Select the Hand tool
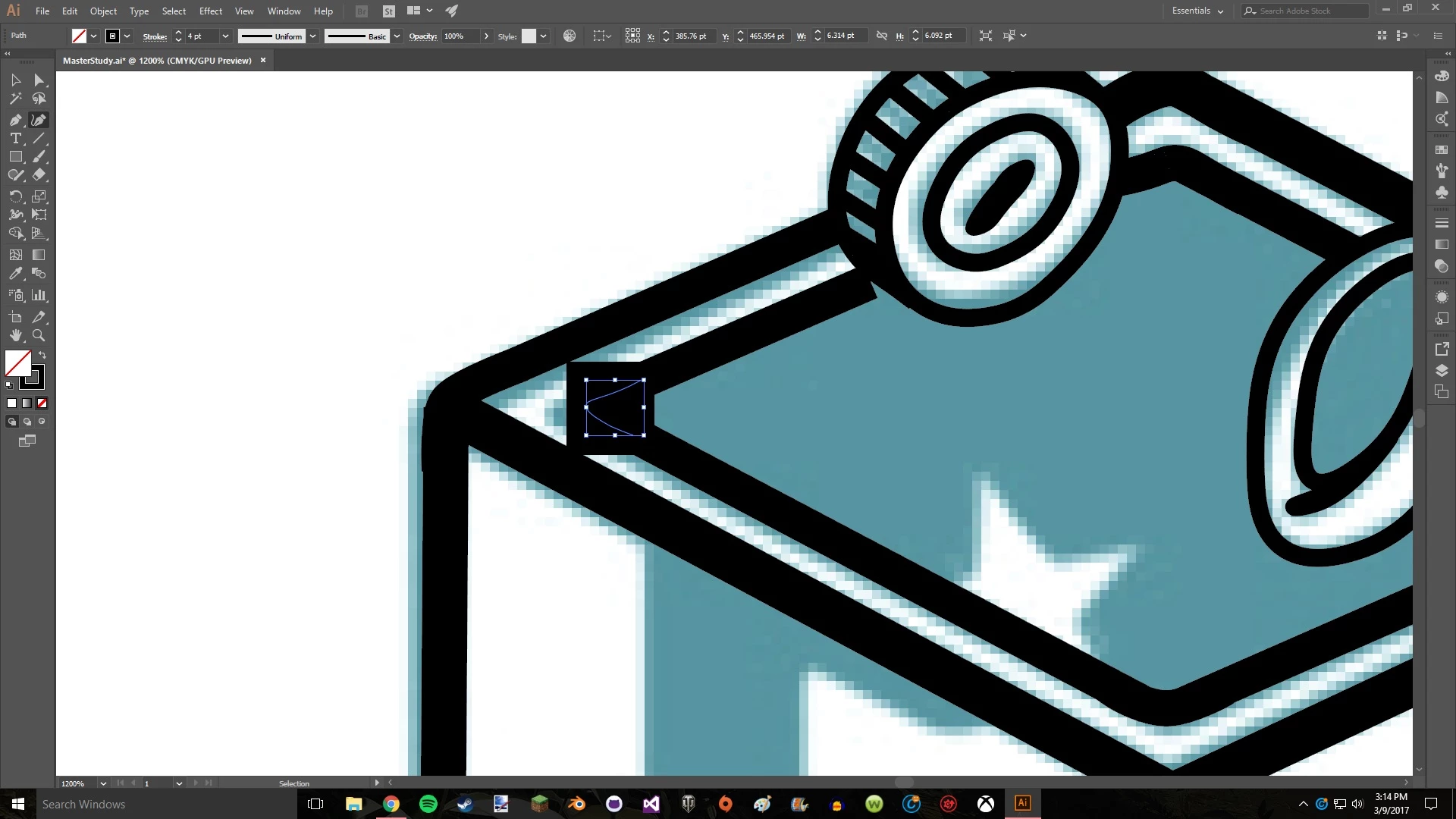Screen dimensions: 1456x819 tap(15, 335)
